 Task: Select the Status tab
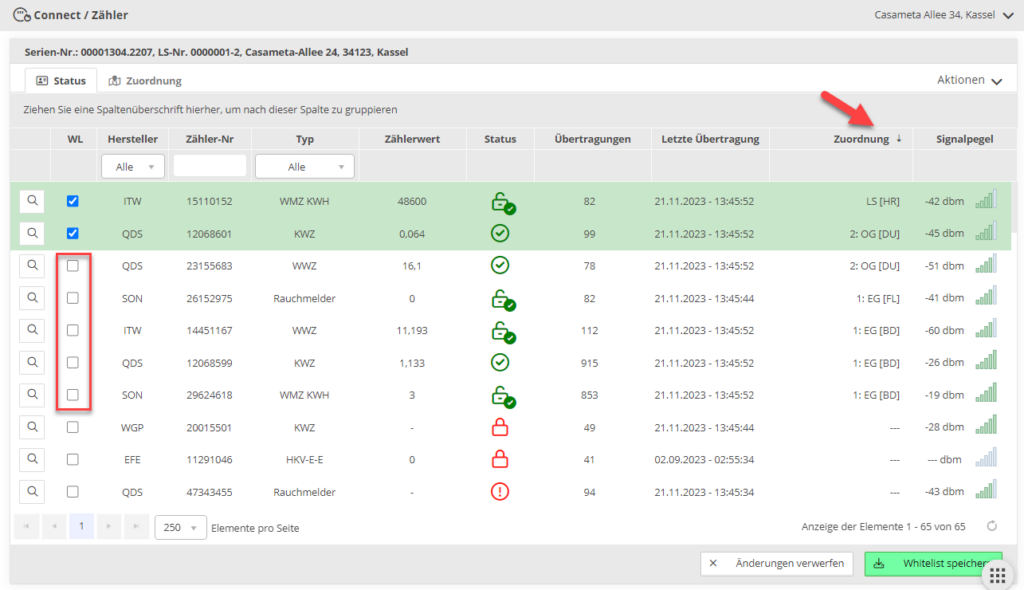point(60,81)
